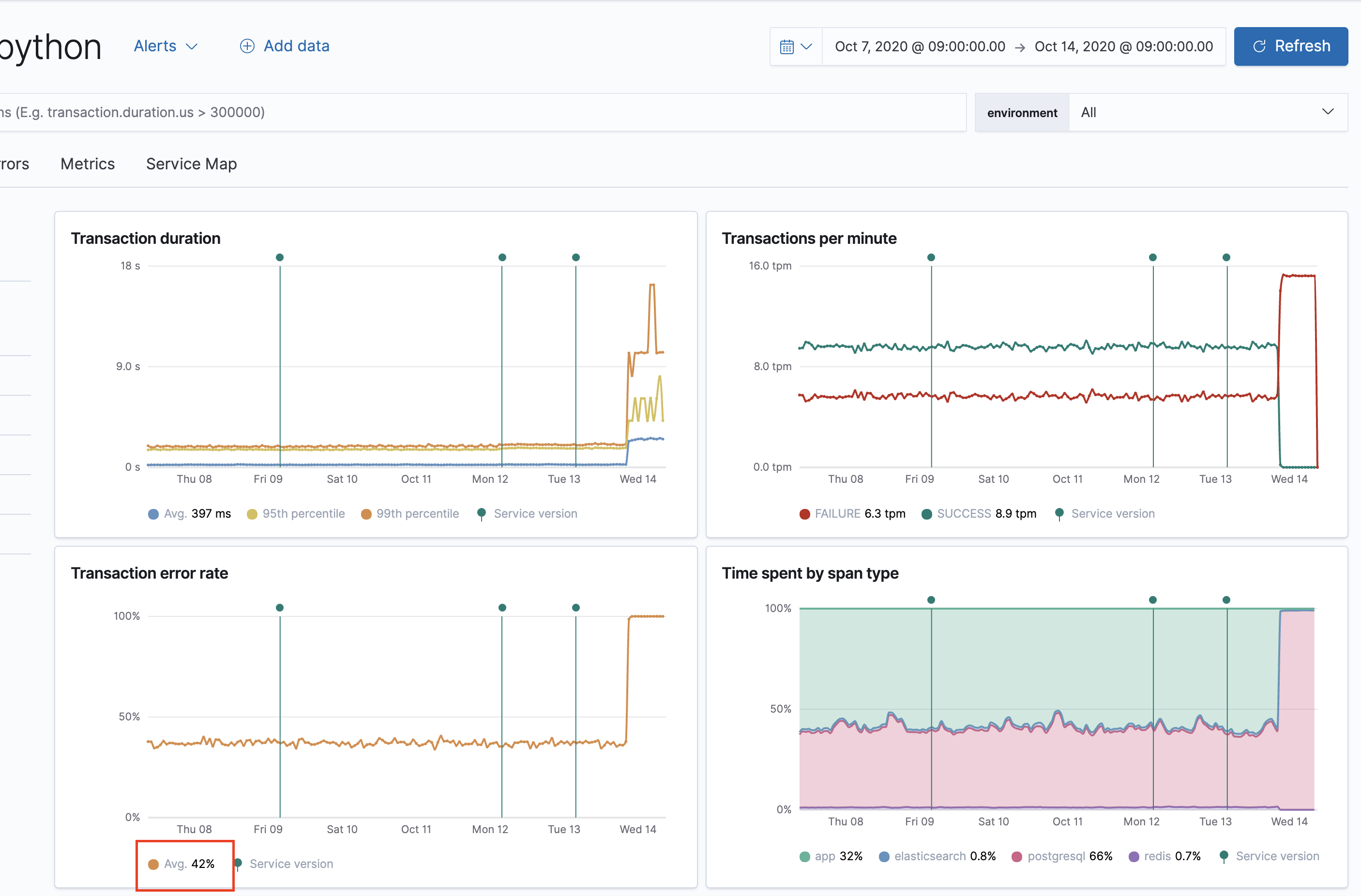The height and width of the screenshot is (896, 1361).
Task: Toggle Service version in span type legend
Action: coord(1269,856)
